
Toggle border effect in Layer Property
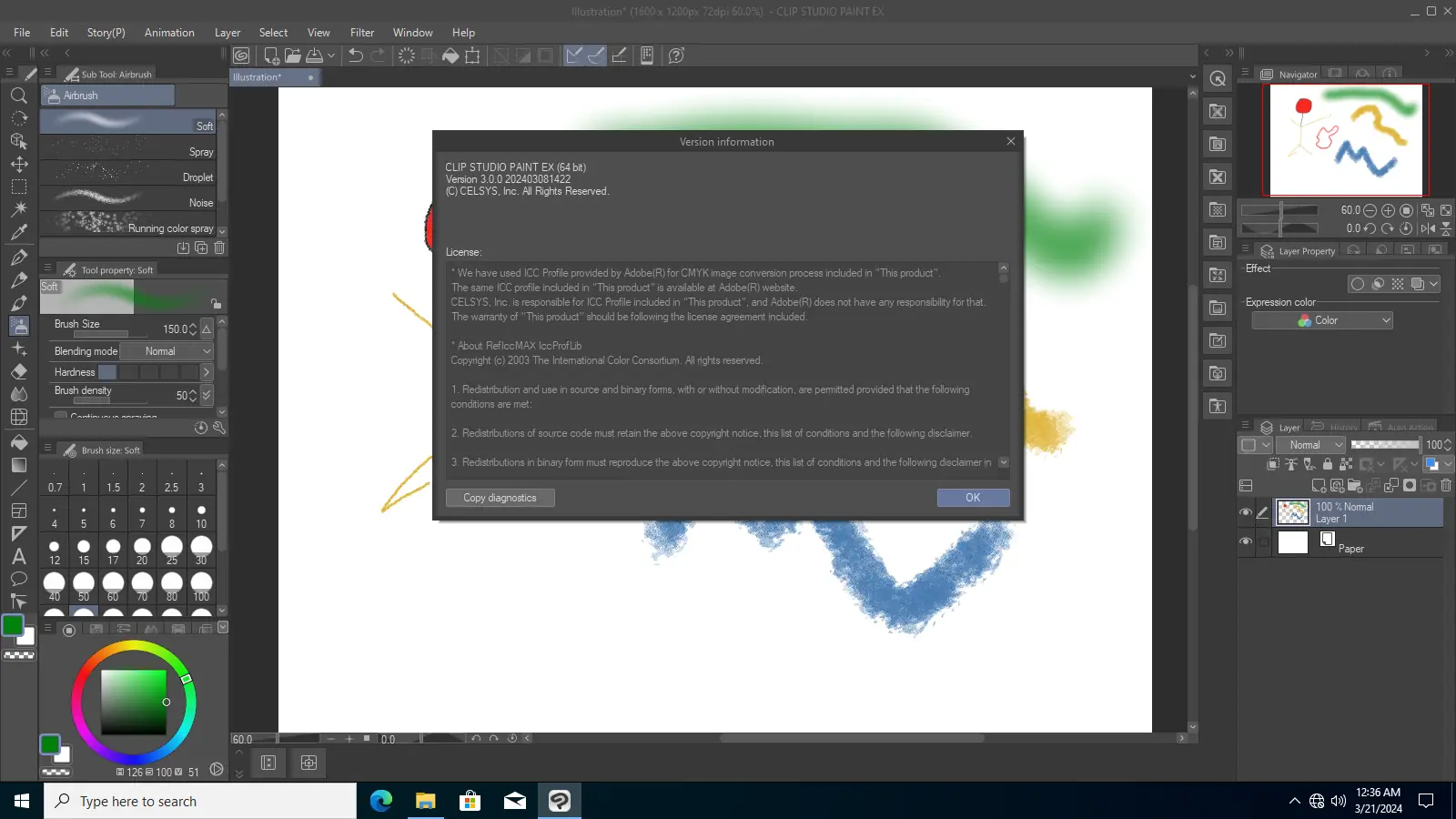[x=1357, y=284]
